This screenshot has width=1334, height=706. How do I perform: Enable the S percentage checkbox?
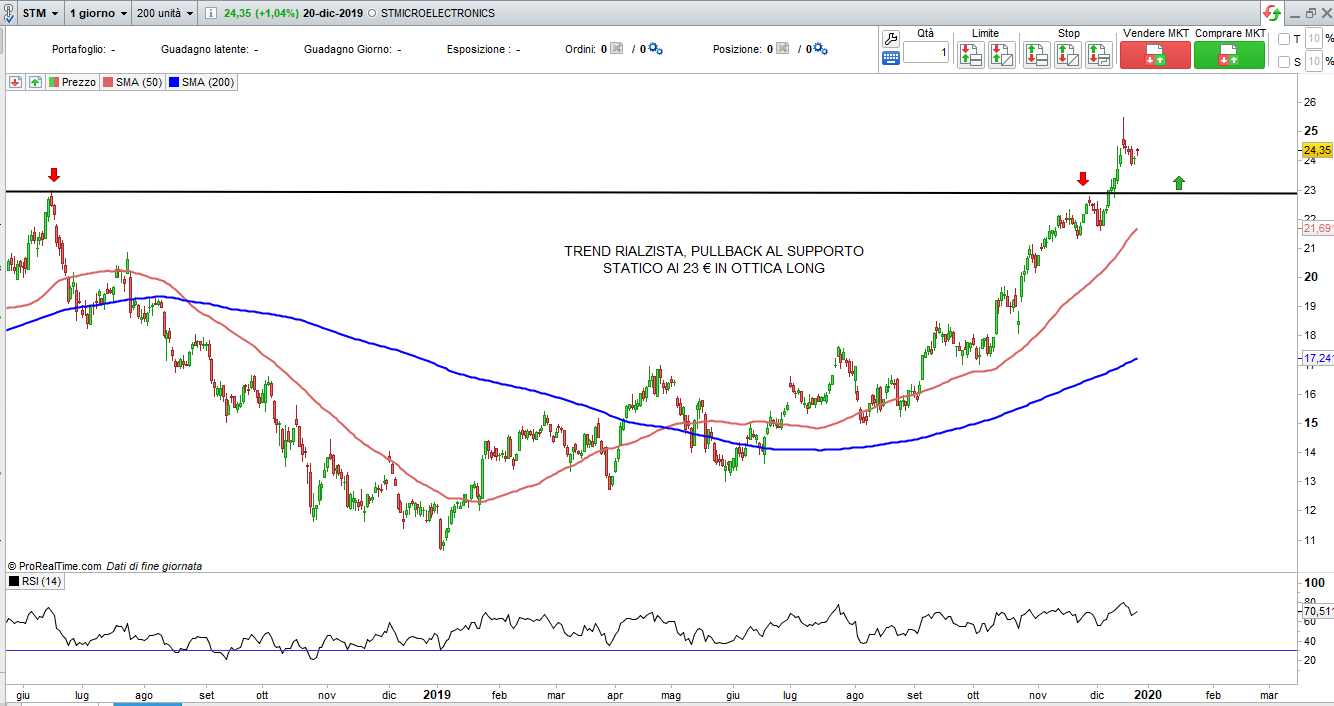1284,62
